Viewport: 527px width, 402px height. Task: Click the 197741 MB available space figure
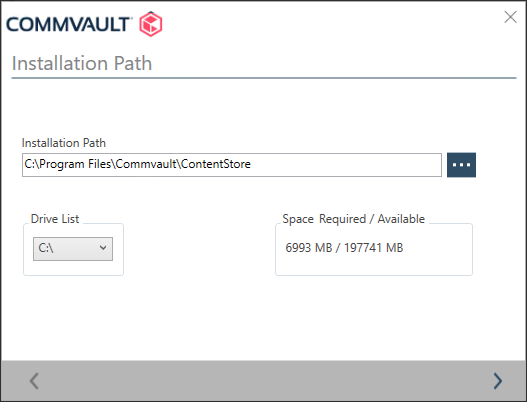[x=373, y=248]
